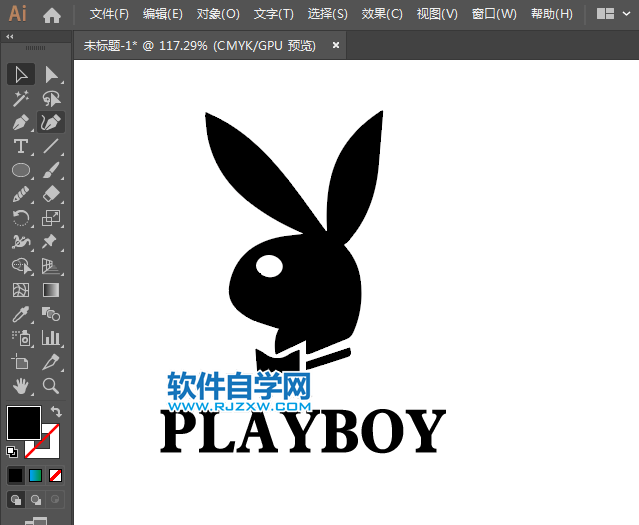The image size is (639, 525).
Task: Pick the Puppet Warp pin tool
Action: [x=51, y=242]
